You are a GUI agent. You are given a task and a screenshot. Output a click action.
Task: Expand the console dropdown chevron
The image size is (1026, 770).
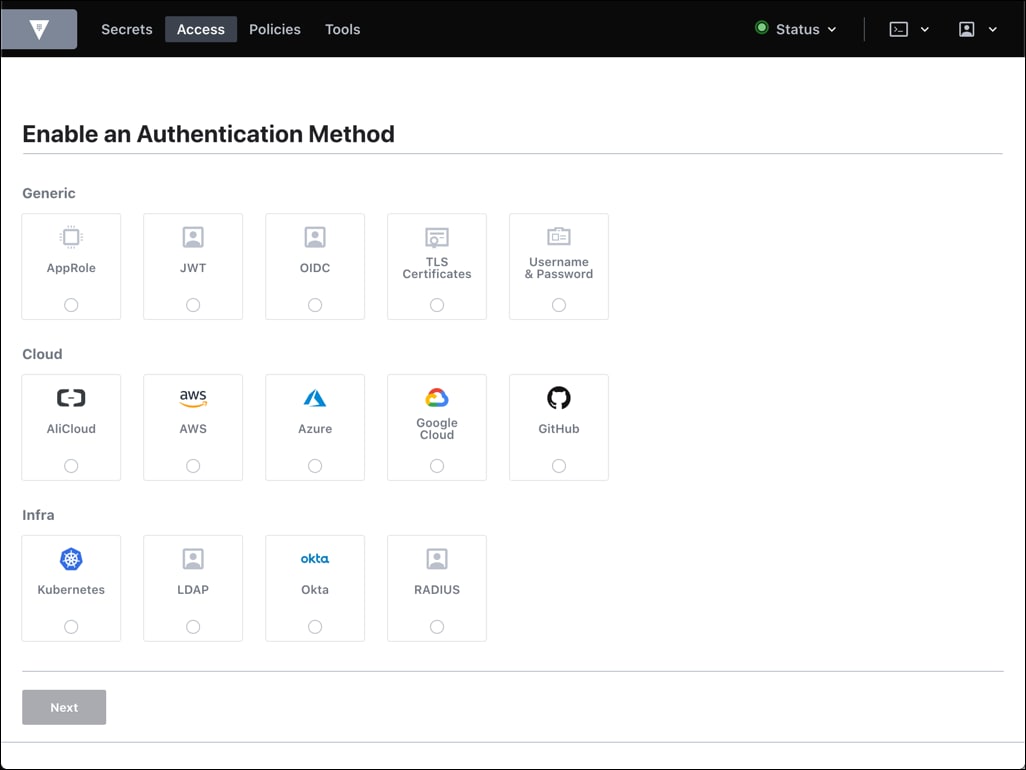(925, 29)
